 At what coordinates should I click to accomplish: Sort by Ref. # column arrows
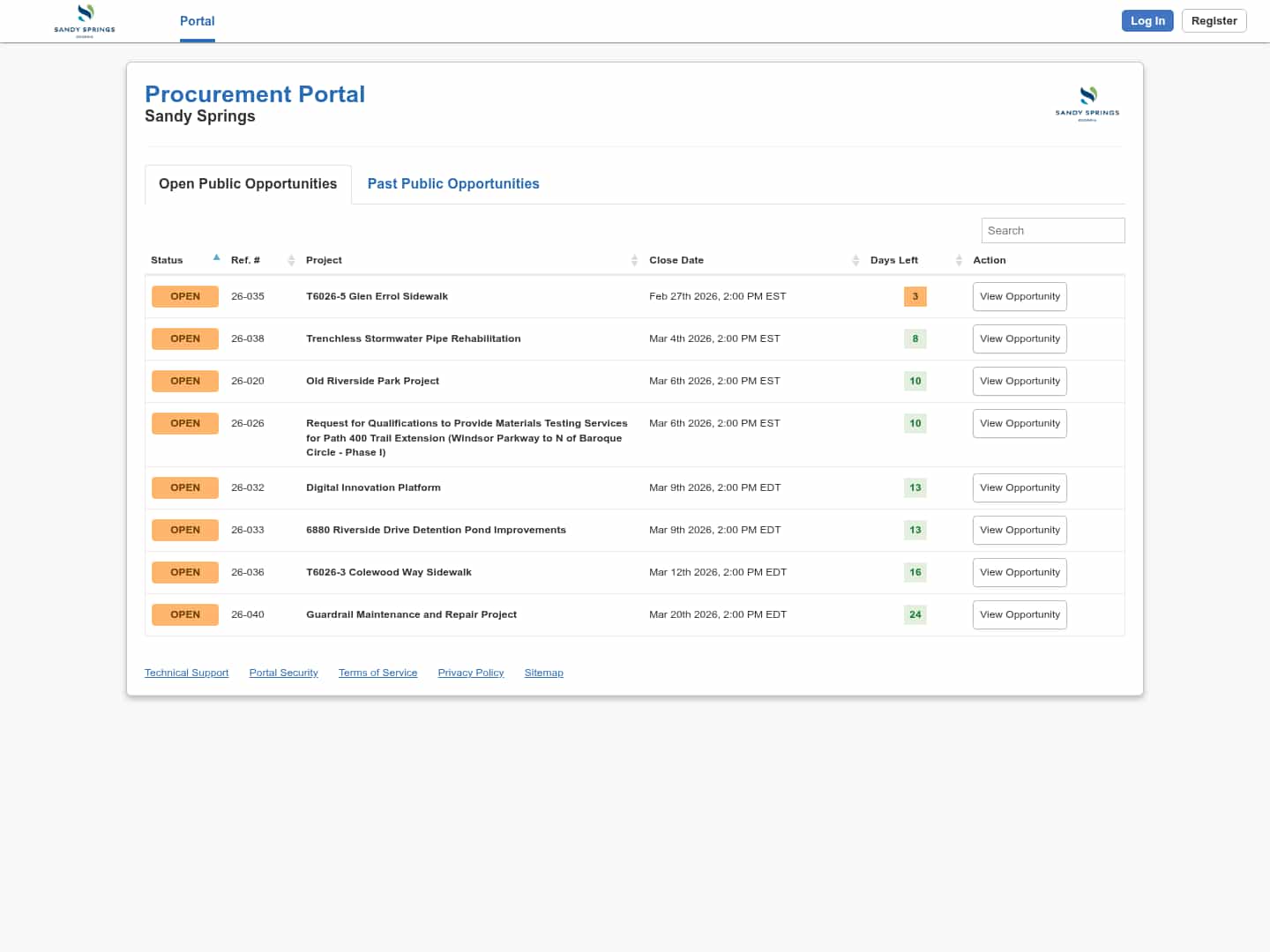[291, 260]
